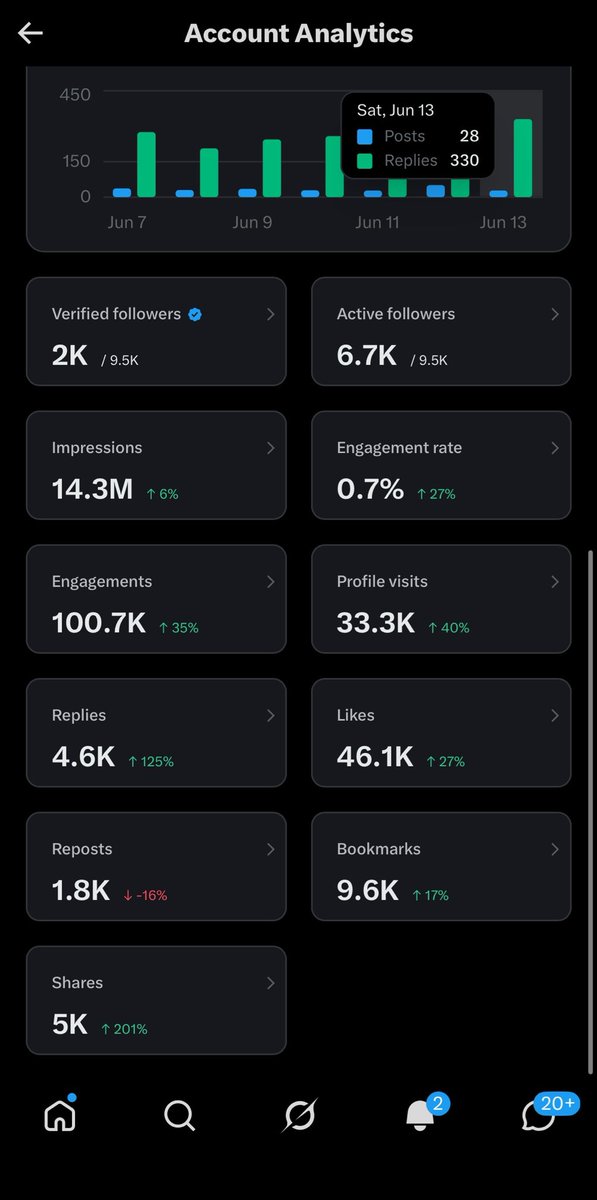Click the green Replies legend square
The width and height of the screenshot is (597, 1200).
point(365,160)
